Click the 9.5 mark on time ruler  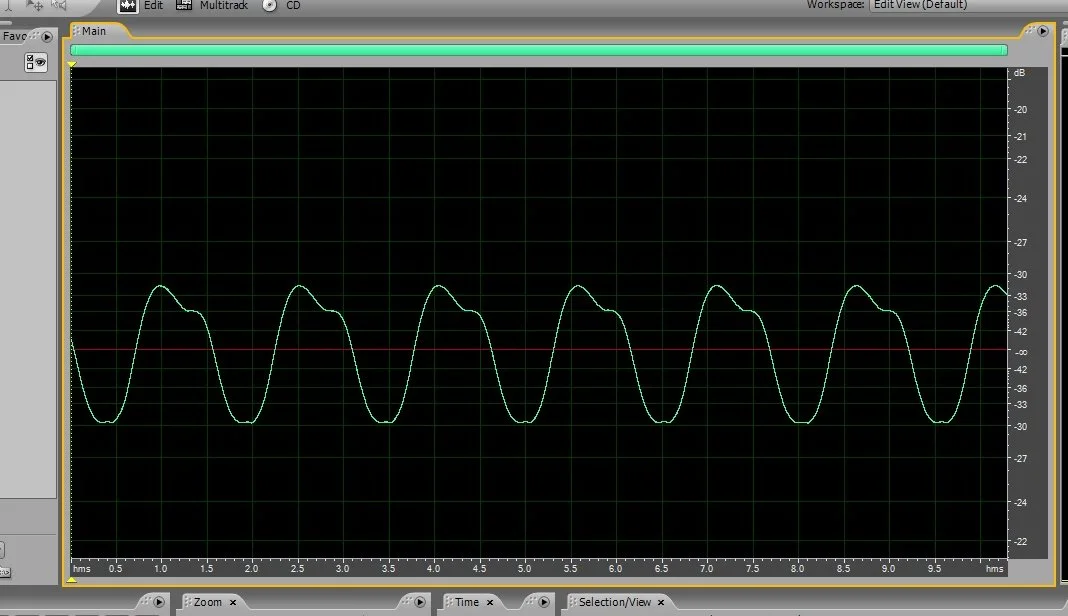pyautogui.click(x=934, y=568)
